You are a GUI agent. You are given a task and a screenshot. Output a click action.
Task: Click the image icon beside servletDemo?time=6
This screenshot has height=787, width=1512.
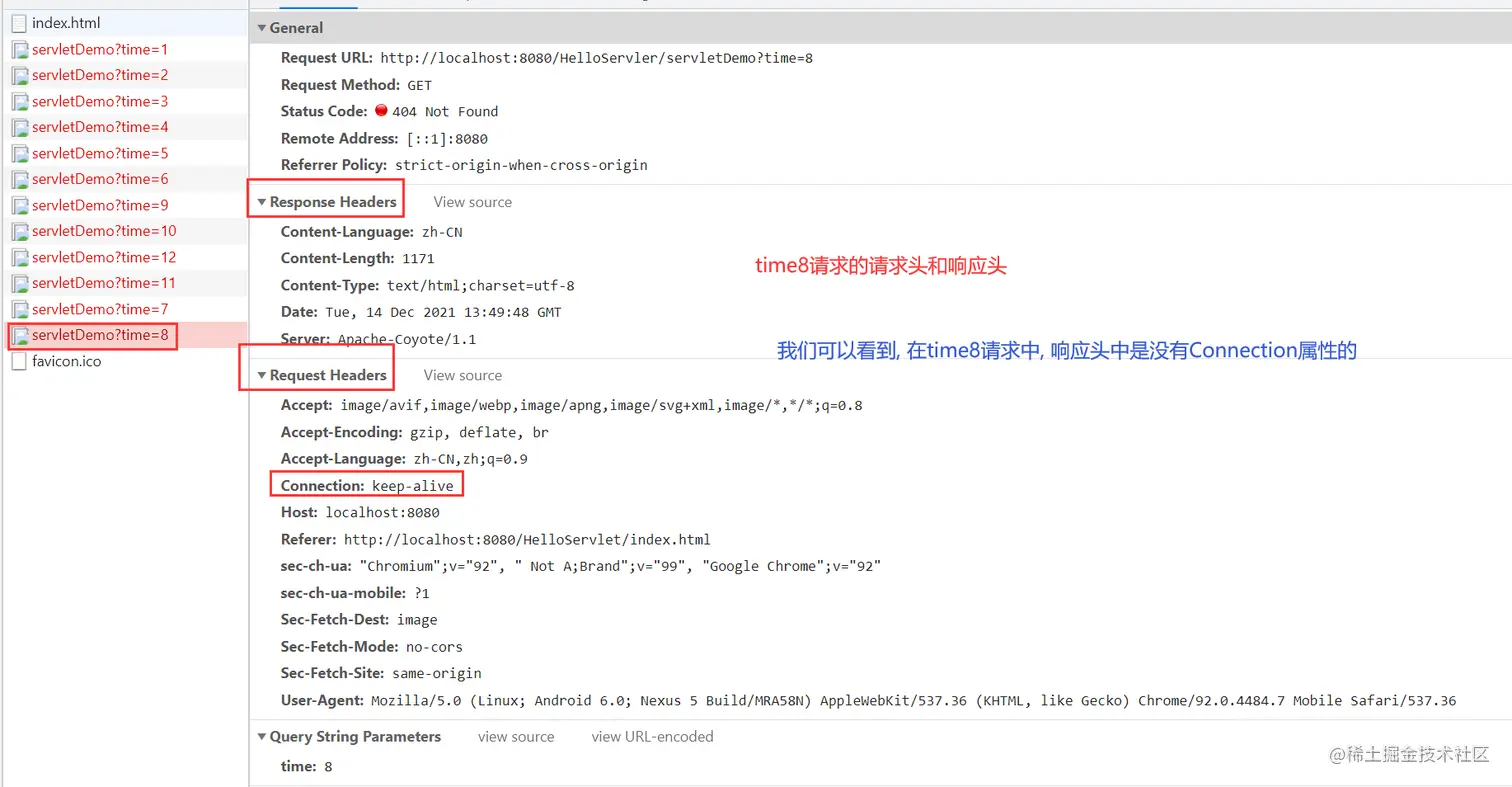19,179
